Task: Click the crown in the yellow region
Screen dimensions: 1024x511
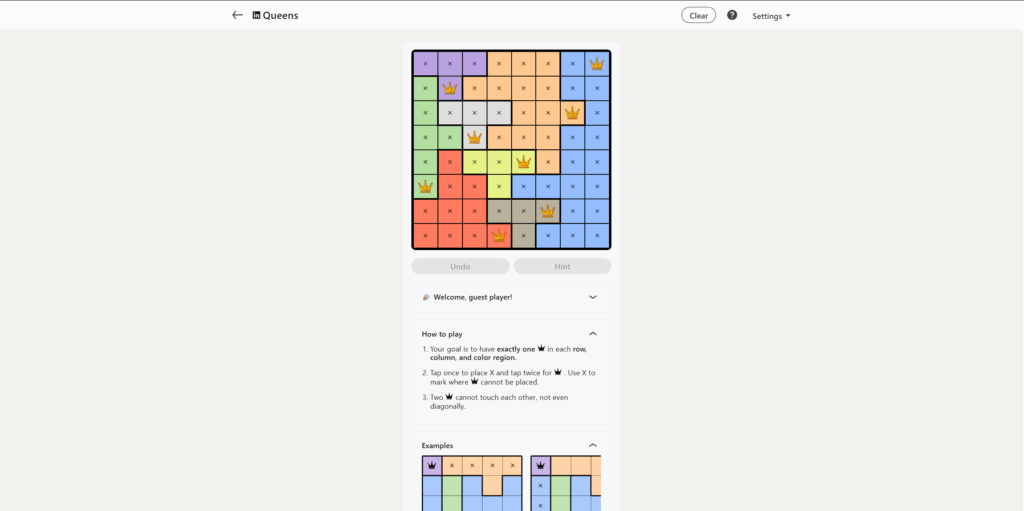Action: (x=523, y=162)
